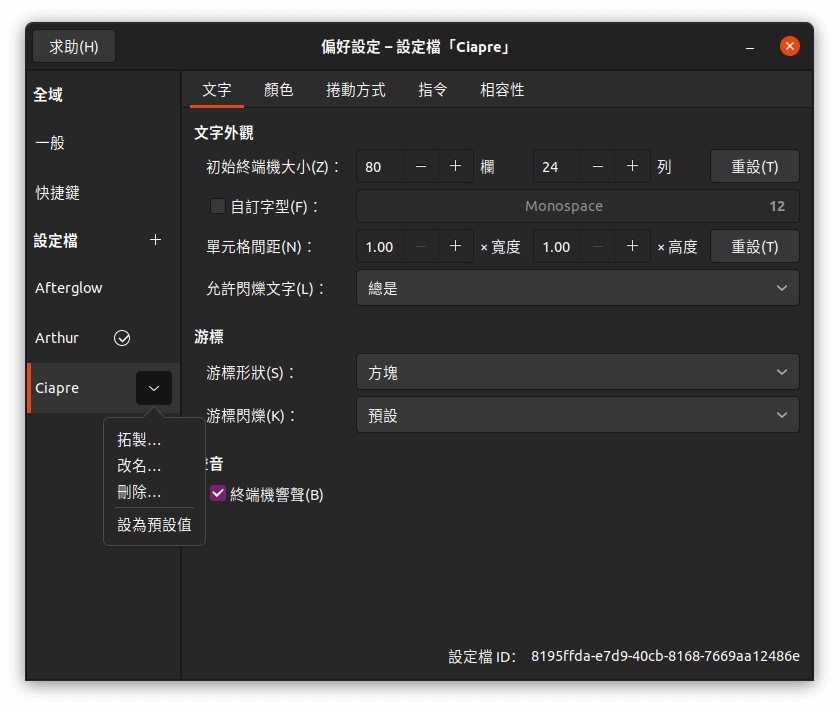Uncheck the 終端機響聲 terminal bell checkbox
This screenshot has width=839, height=709.
click(217, 493)
